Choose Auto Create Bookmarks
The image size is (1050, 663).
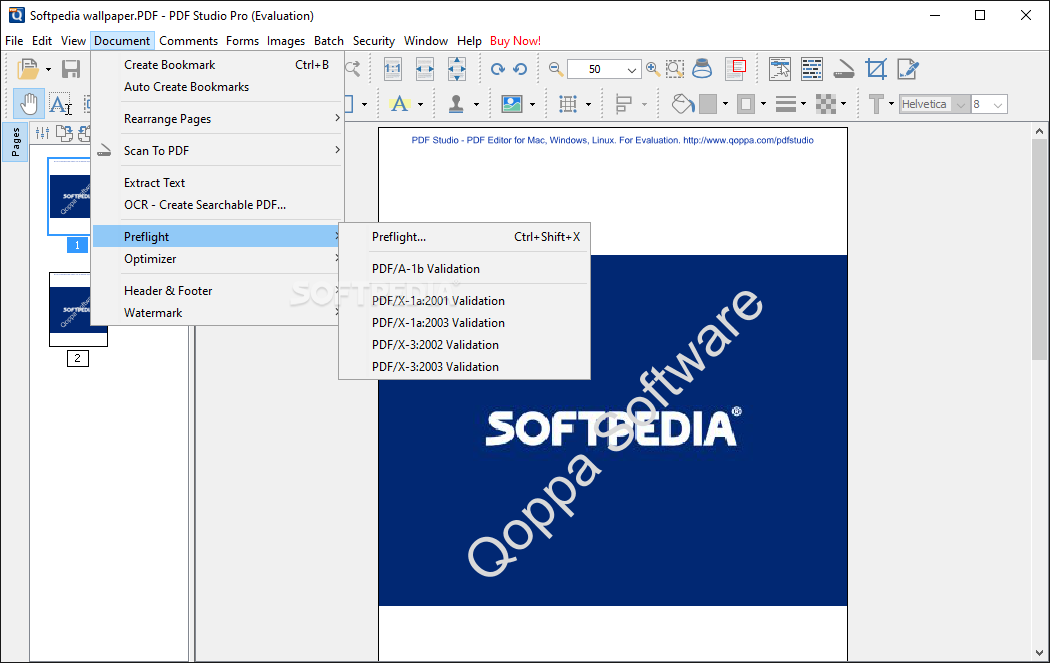coord(218,87)
